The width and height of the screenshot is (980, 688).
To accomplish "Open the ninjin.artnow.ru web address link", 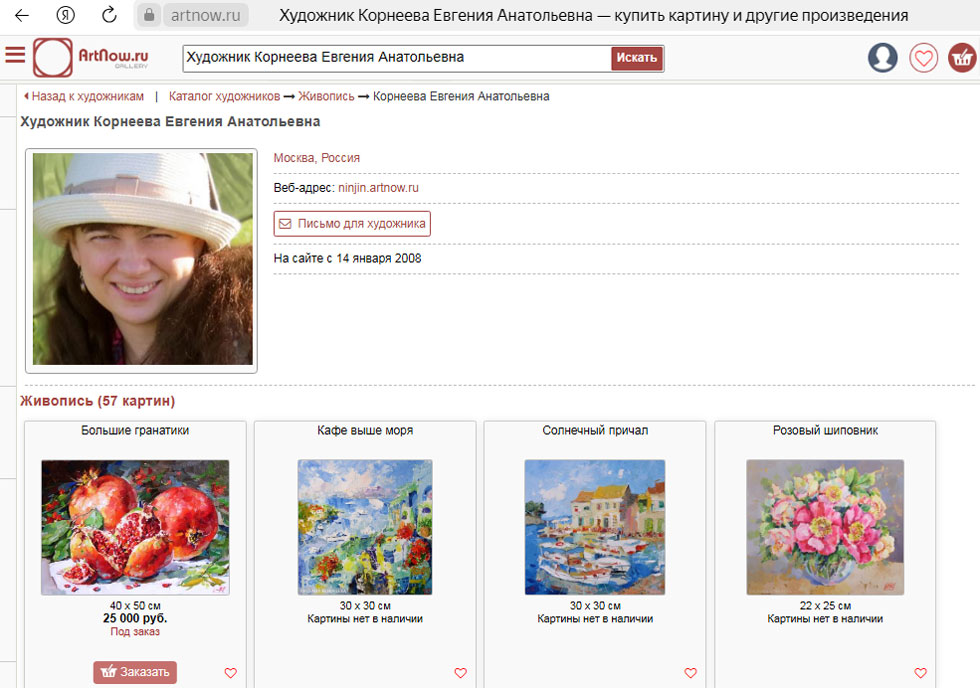I will [x=378, y=187].
